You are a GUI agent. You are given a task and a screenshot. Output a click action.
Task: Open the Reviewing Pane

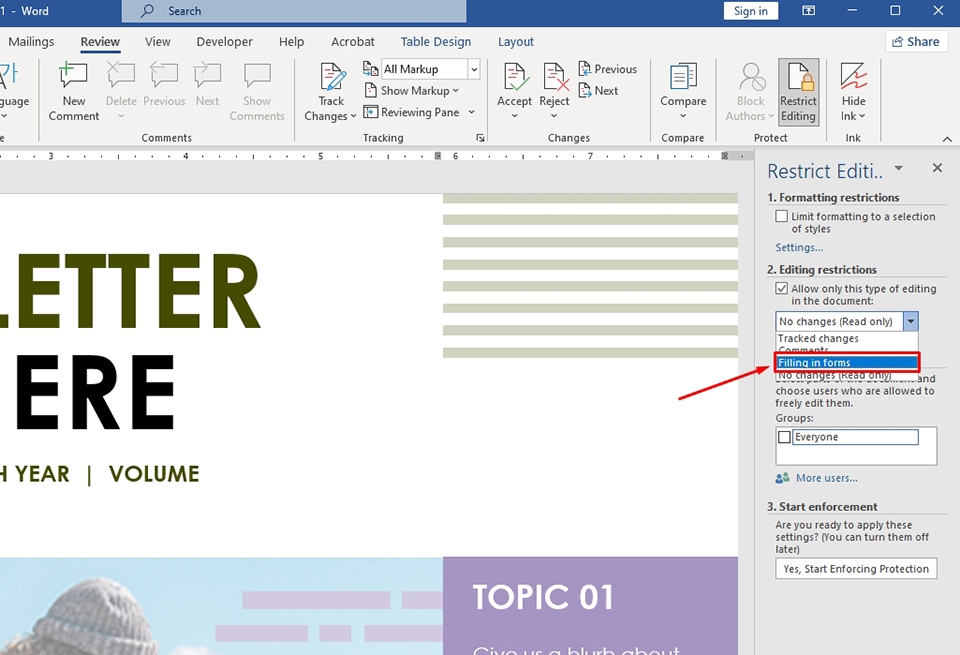coord(412,112)
